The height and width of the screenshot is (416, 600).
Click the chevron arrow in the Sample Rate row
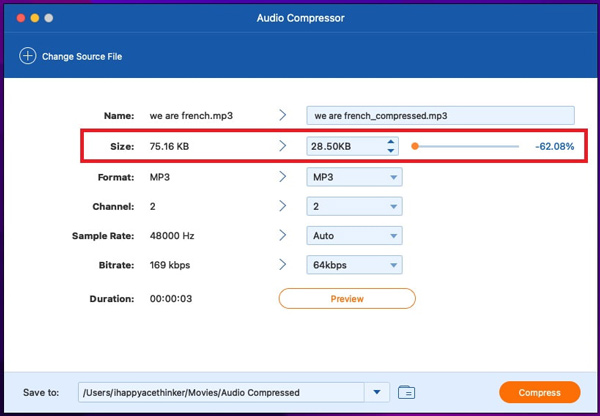282,235
